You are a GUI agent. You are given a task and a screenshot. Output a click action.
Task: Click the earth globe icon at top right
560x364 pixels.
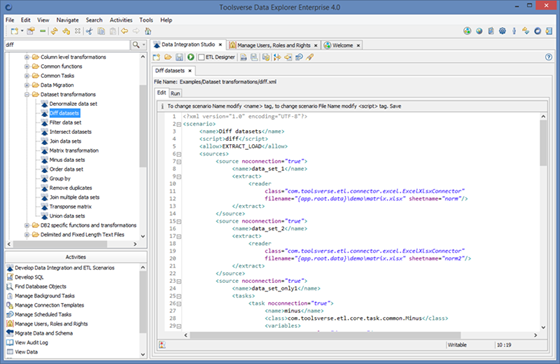click(x=479, y=31)
